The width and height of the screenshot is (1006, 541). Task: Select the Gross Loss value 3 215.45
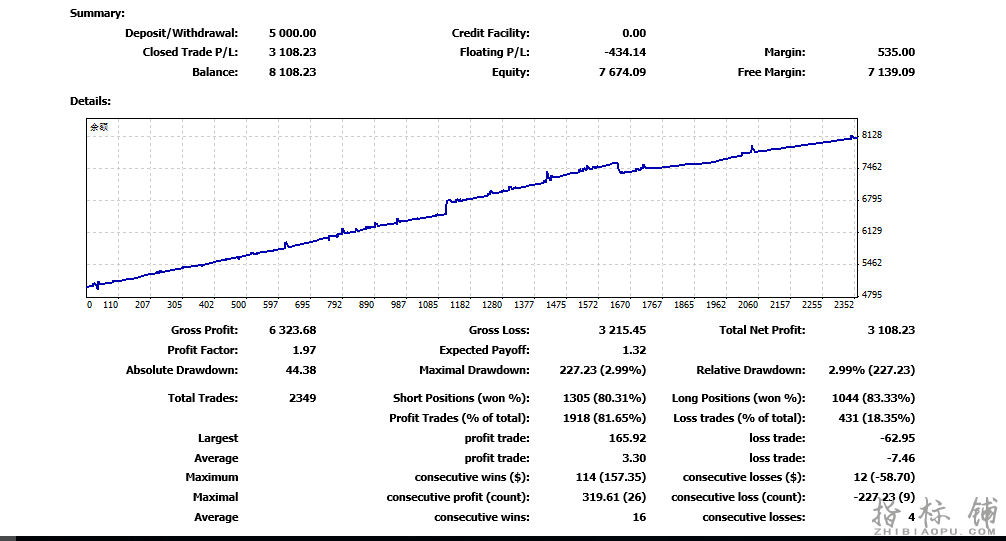click(622, 330)
